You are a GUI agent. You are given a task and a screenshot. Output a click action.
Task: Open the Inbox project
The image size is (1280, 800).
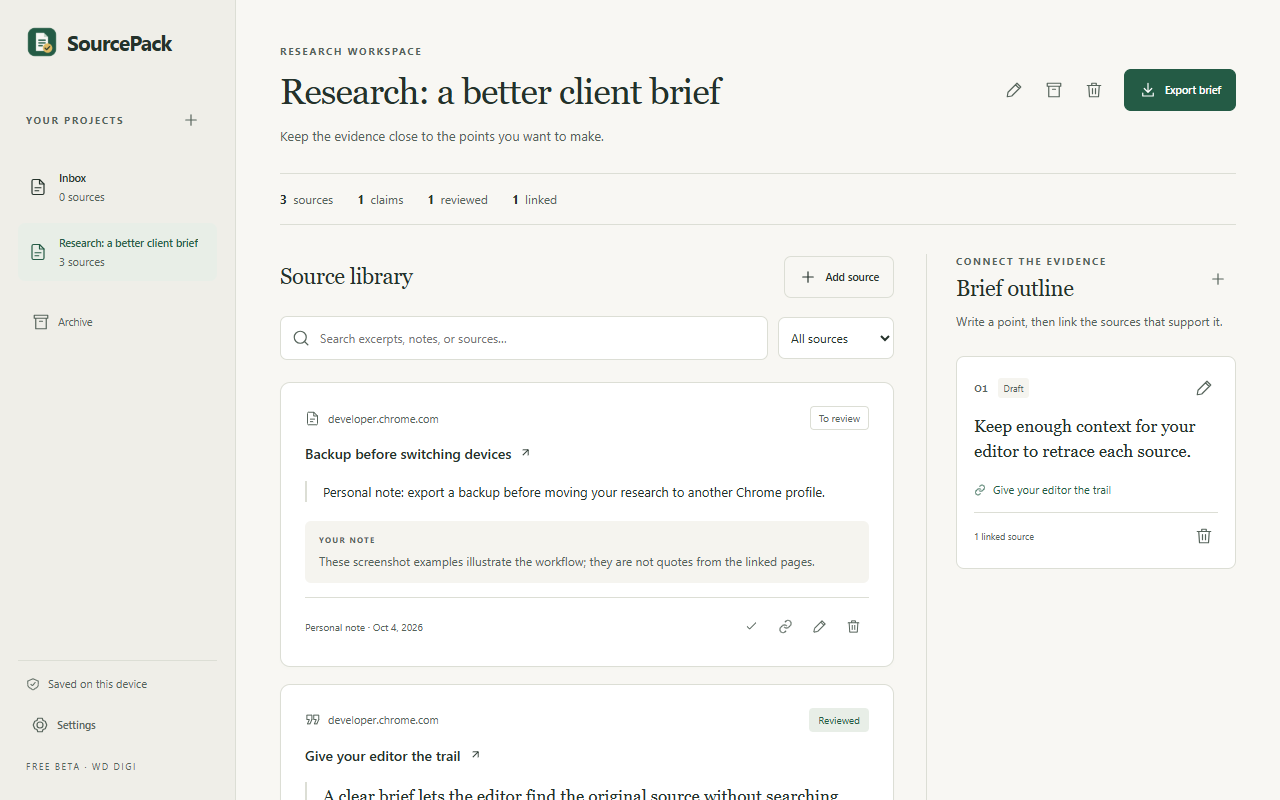coord(117,187)
